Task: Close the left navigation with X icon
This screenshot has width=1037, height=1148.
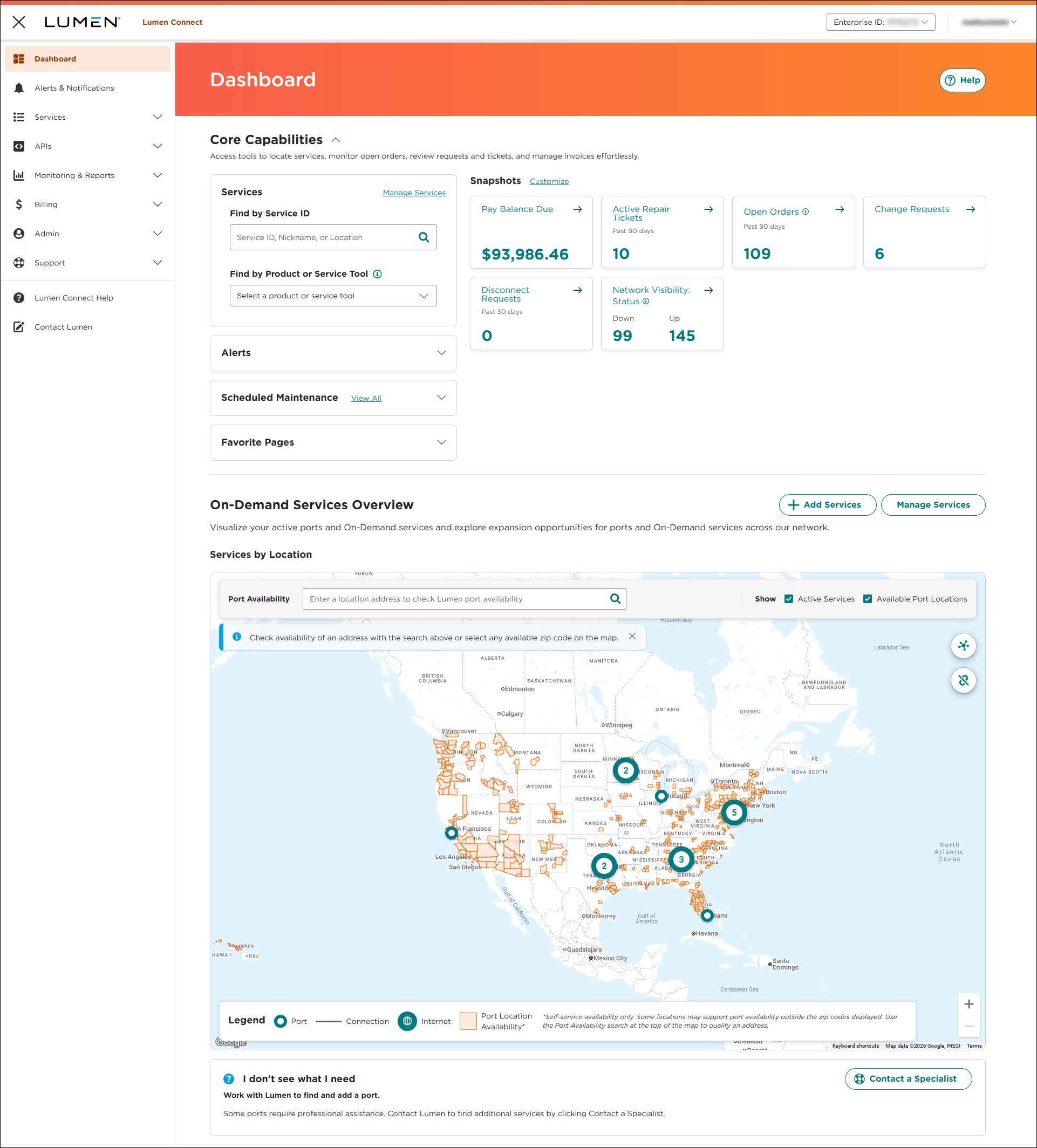Action: (19, 22)
